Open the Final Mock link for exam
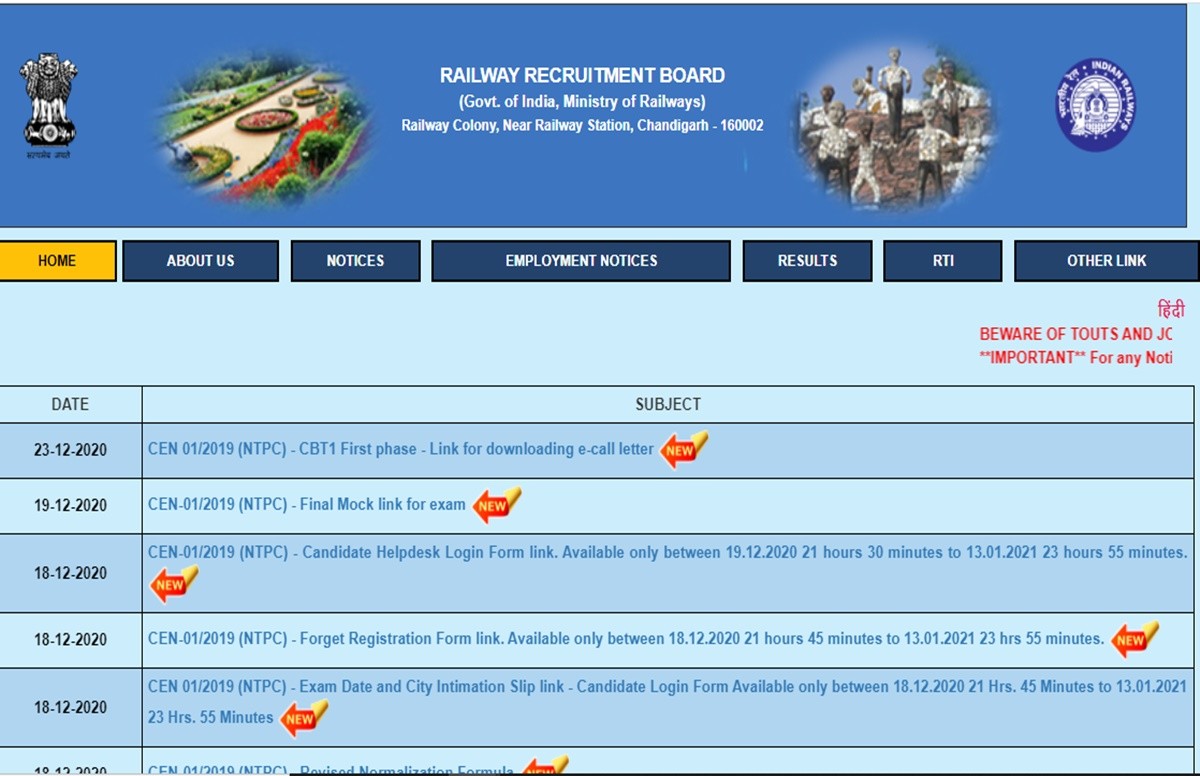This screenshot has width=1200, height=776. point(306,505)
